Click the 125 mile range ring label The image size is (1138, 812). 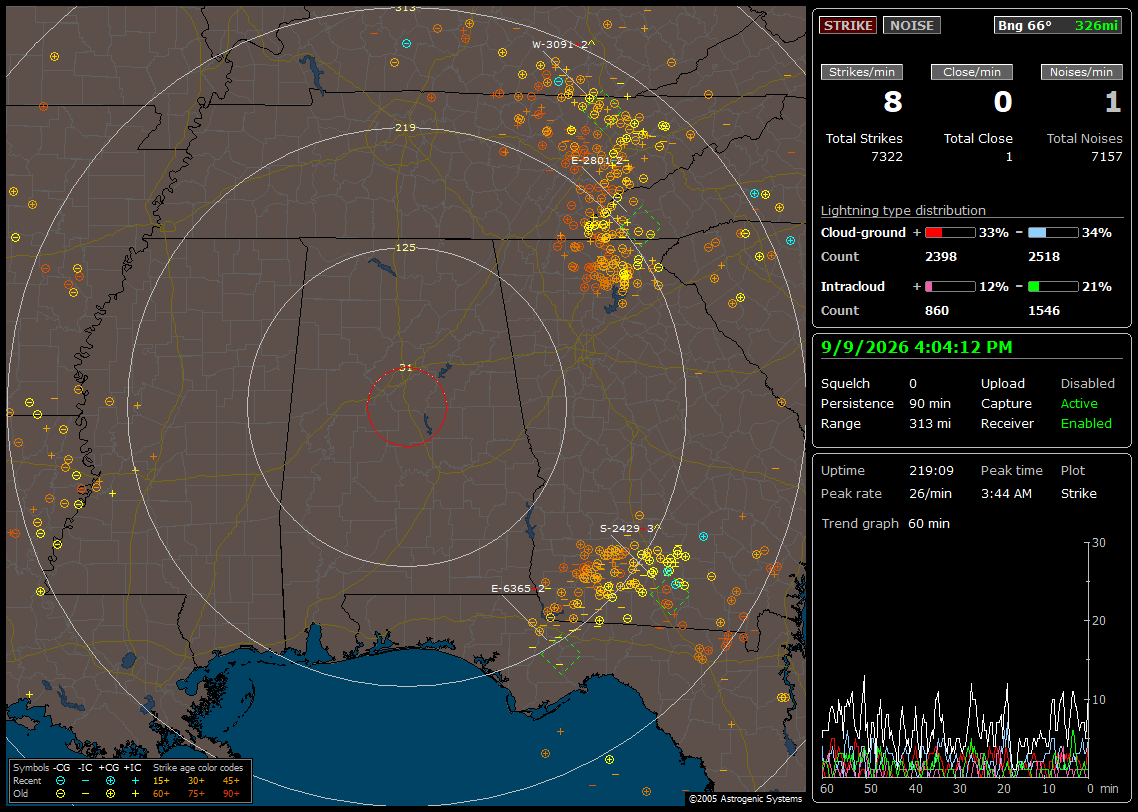tap(405, 247)
